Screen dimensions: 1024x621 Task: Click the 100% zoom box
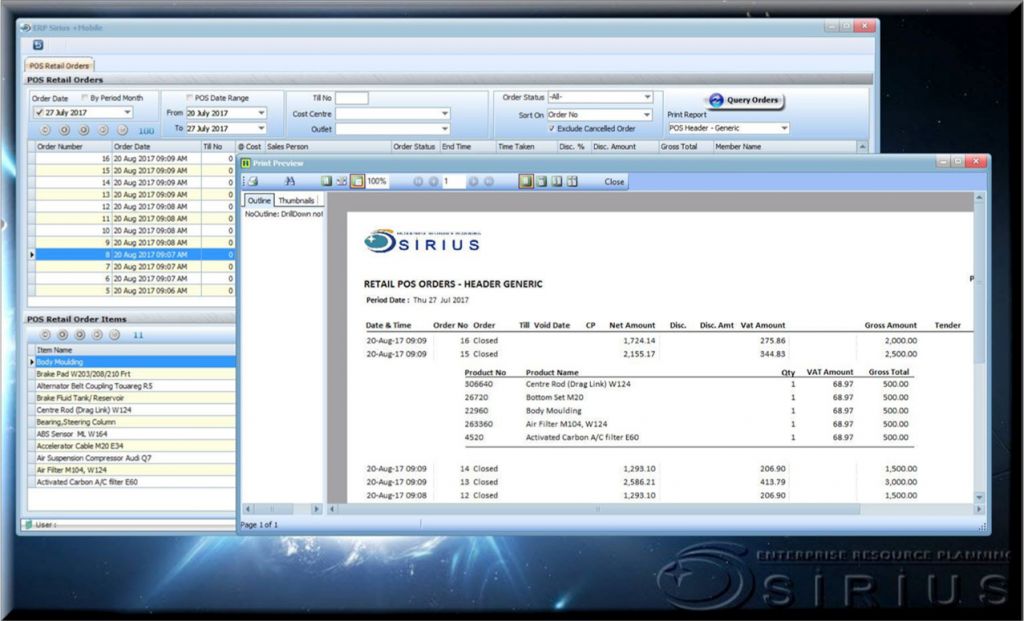(377, 182)
